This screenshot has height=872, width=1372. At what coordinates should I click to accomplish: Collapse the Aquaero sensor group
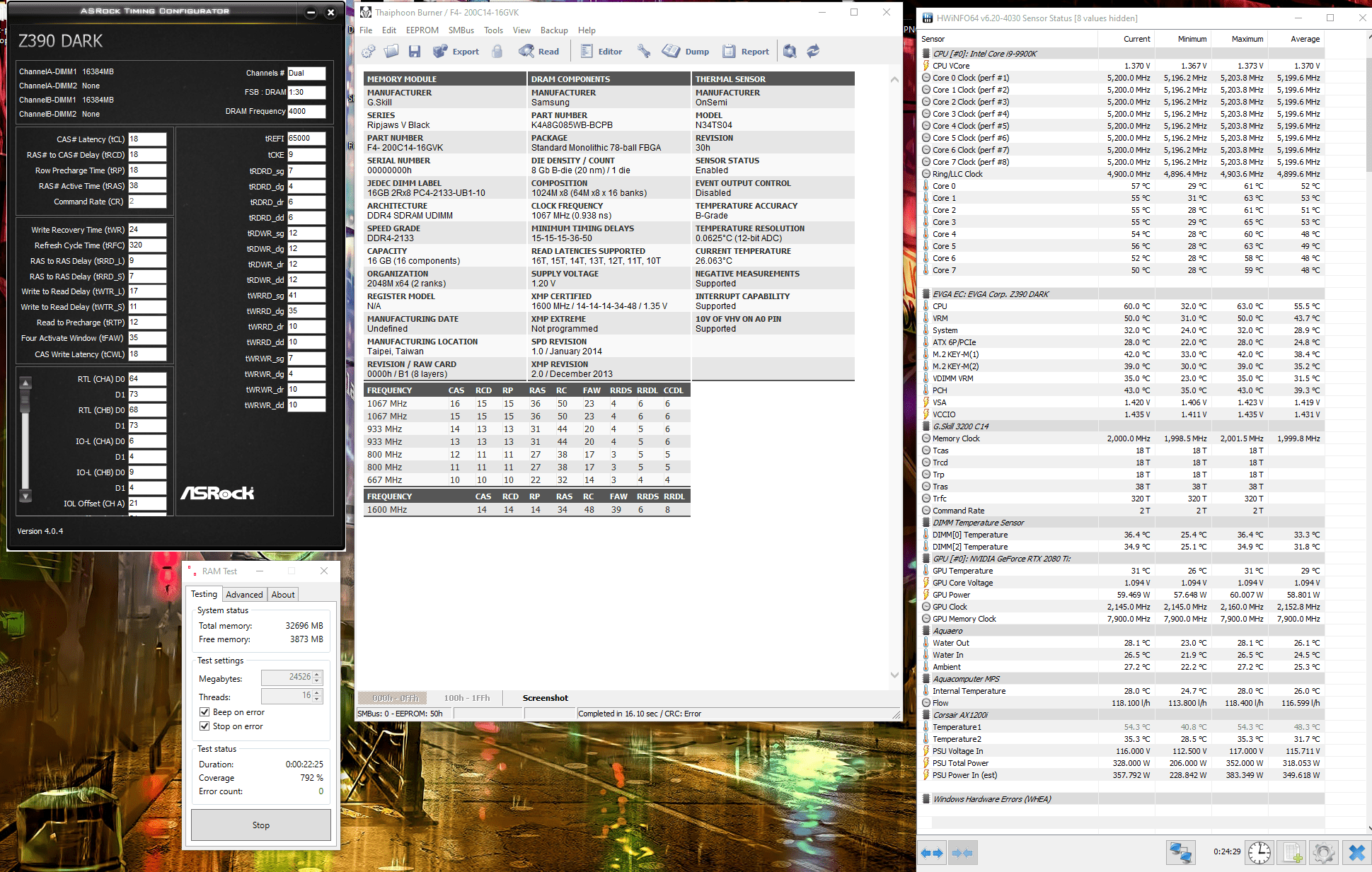click(x=926, y=631)
